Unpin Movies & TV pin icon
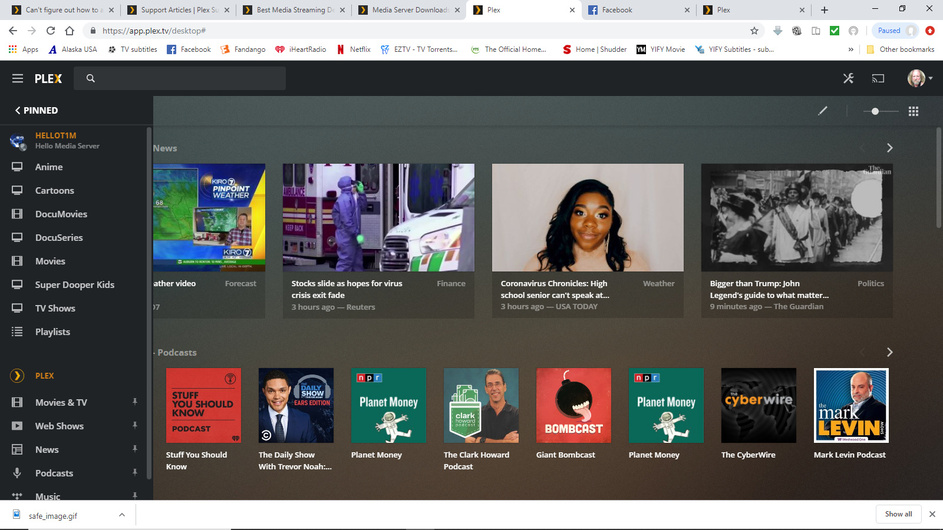The image size is (943, 530). [134, 402]
